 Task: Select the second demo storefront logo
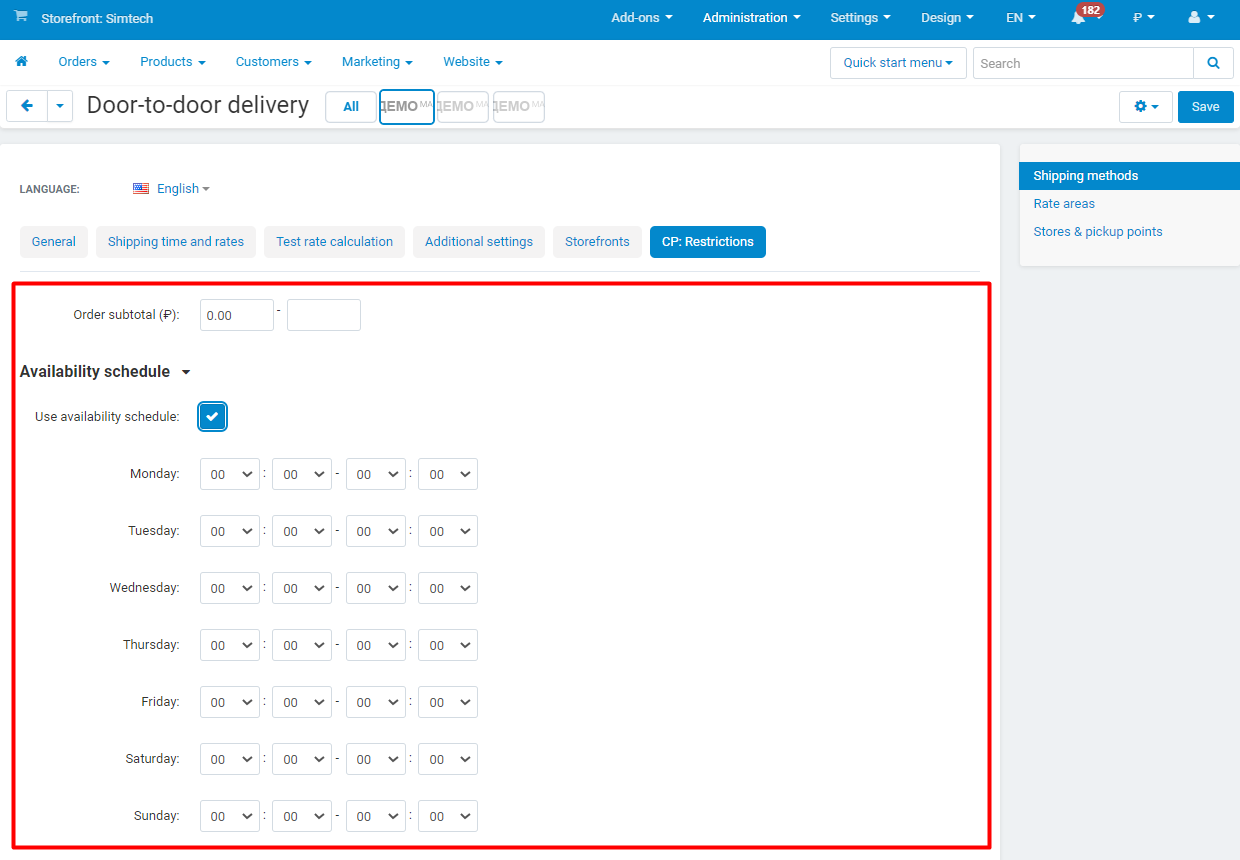coord(463,107)
